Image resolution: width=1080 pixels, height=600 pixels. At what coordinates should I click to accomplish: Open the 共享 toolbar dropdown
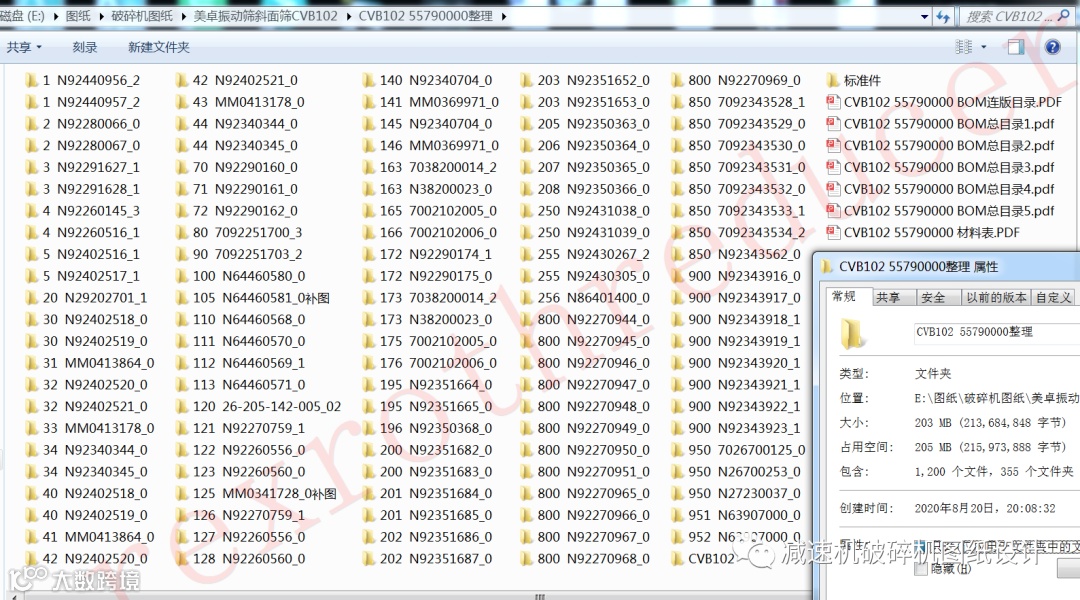click(x=24, y=47)
